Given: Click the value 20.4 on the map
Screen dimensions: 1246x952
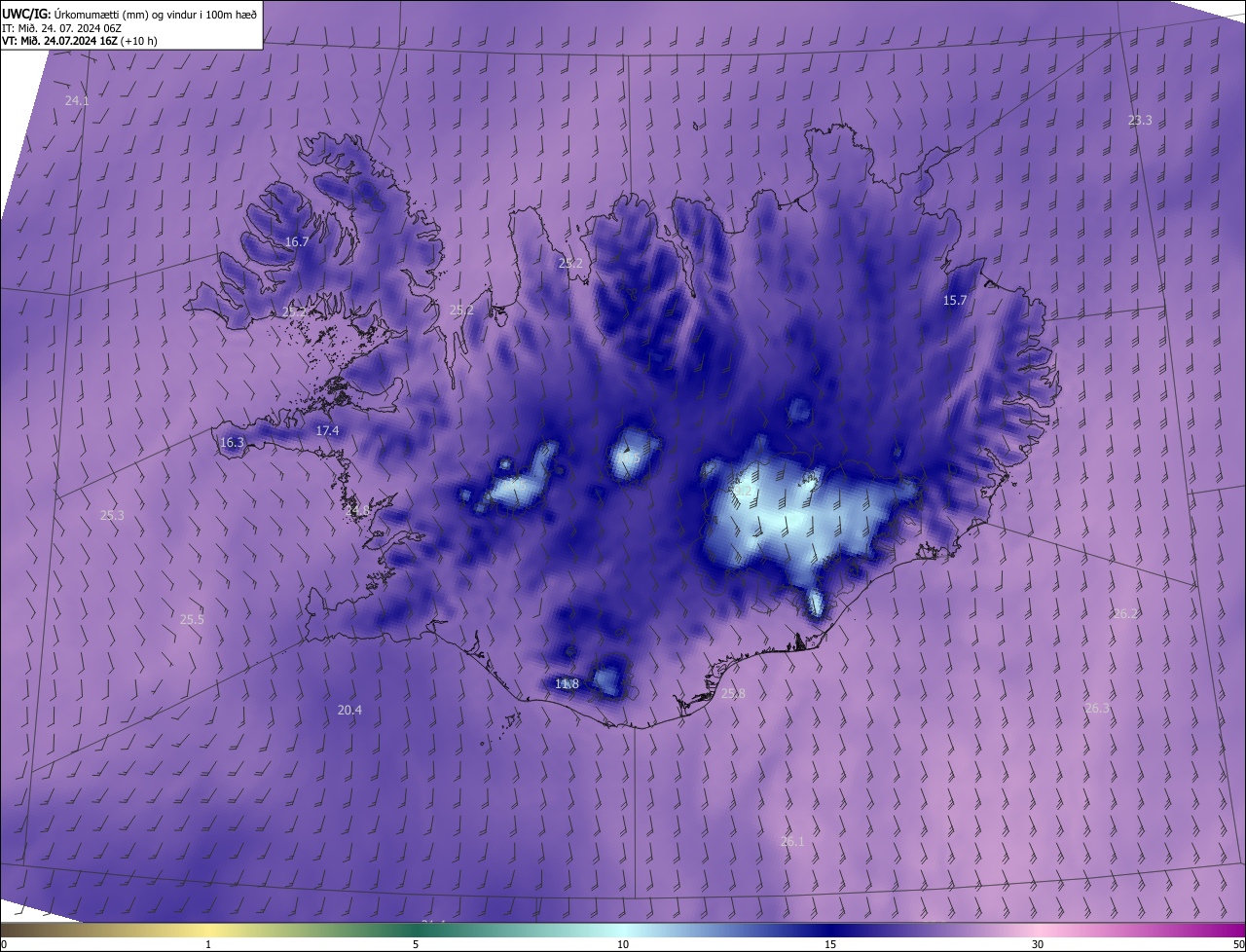Looking at the screenshot, I should click(349, 711).
